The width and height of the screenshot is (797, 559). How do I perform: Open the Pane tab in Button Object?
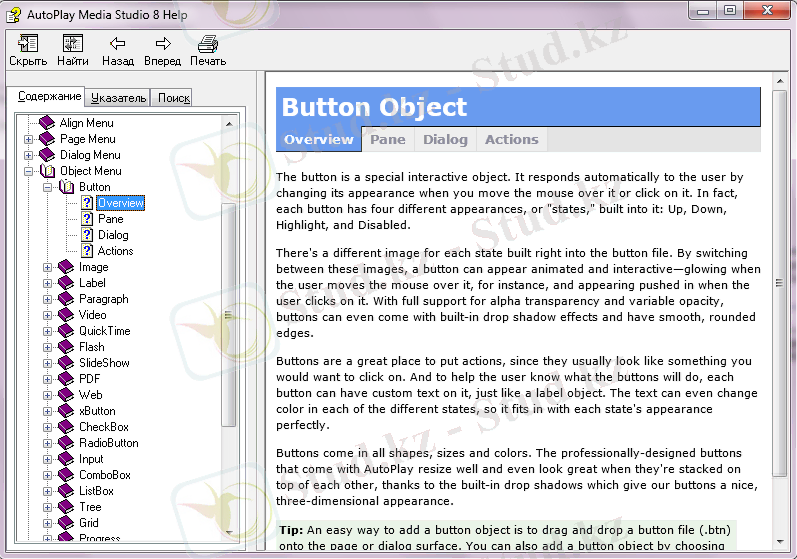pyautogui.click(x=387, y=140)
